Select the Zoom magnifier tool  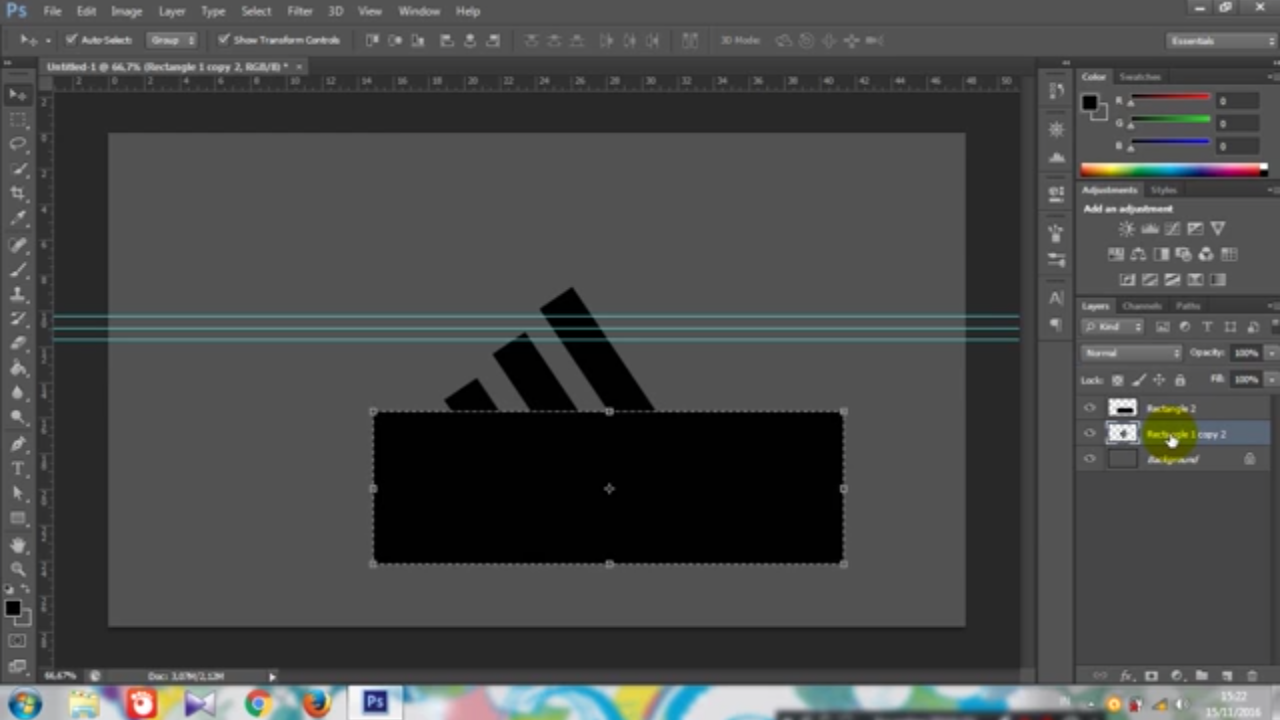(18, 569)
